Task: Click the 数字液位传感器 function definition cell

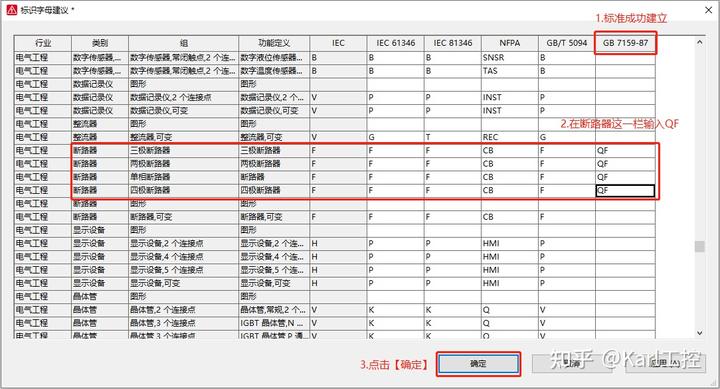Action: pos(274,58)
